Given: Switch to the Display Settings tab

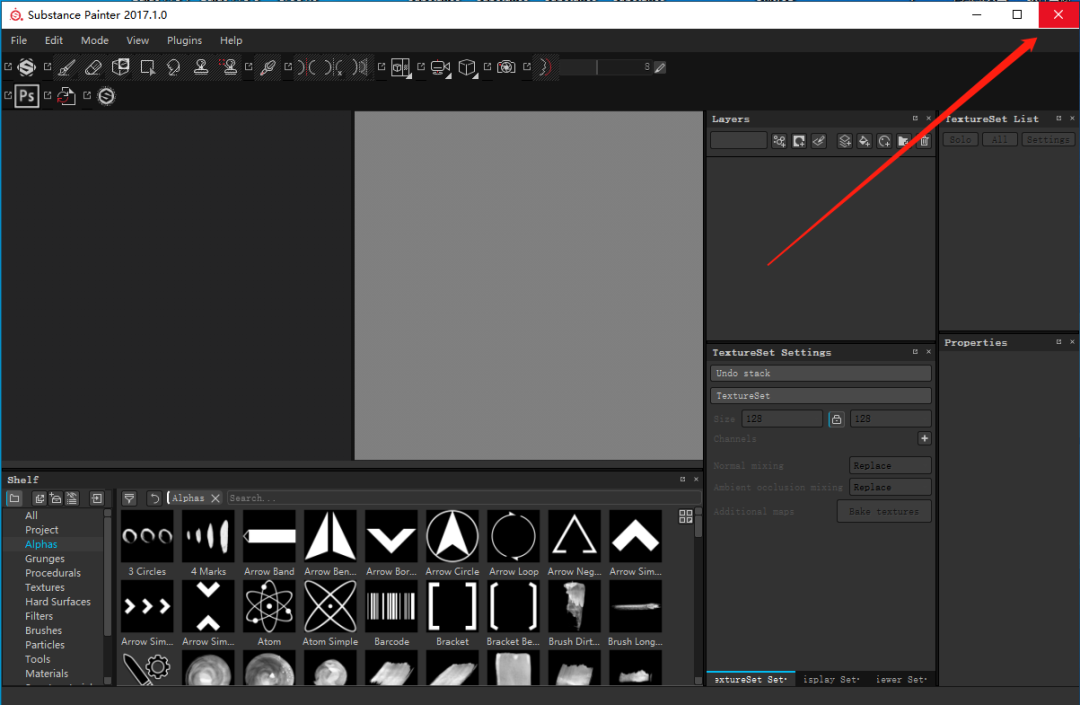Looking at the screenshot, I should click(x=831, y=680).
